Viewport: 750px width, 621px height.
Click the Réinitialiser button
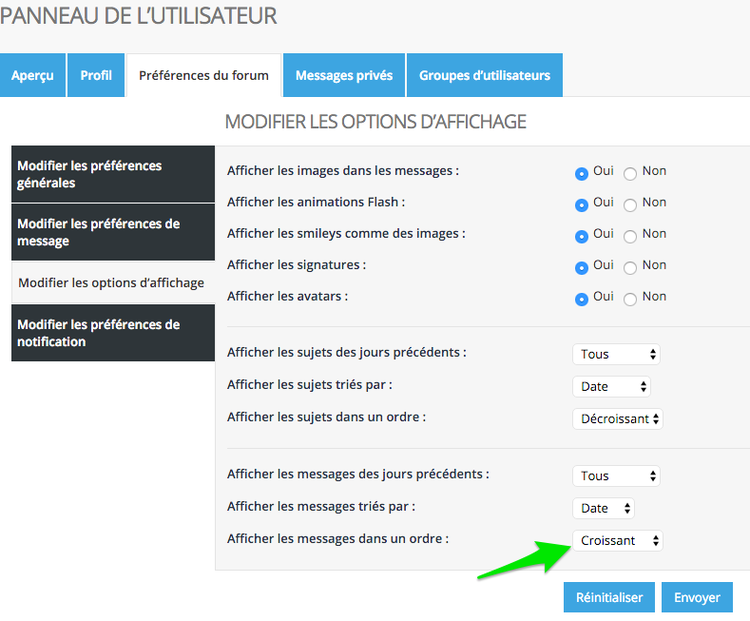609,597
